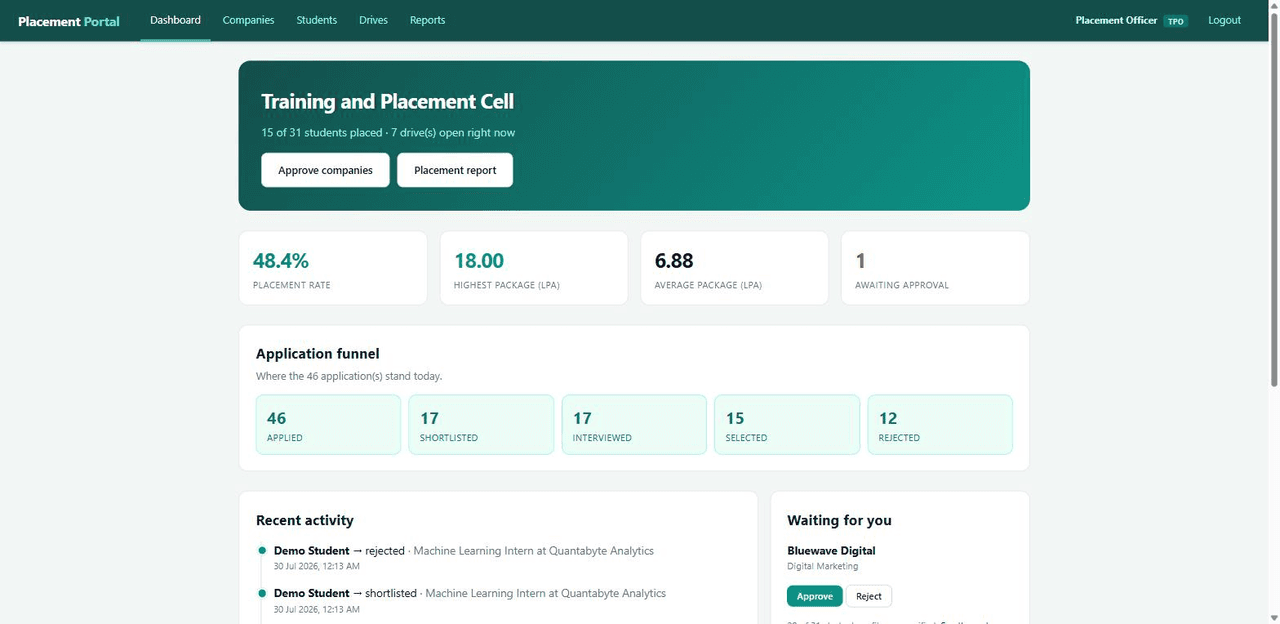Click the Recent activity heading

305,520
